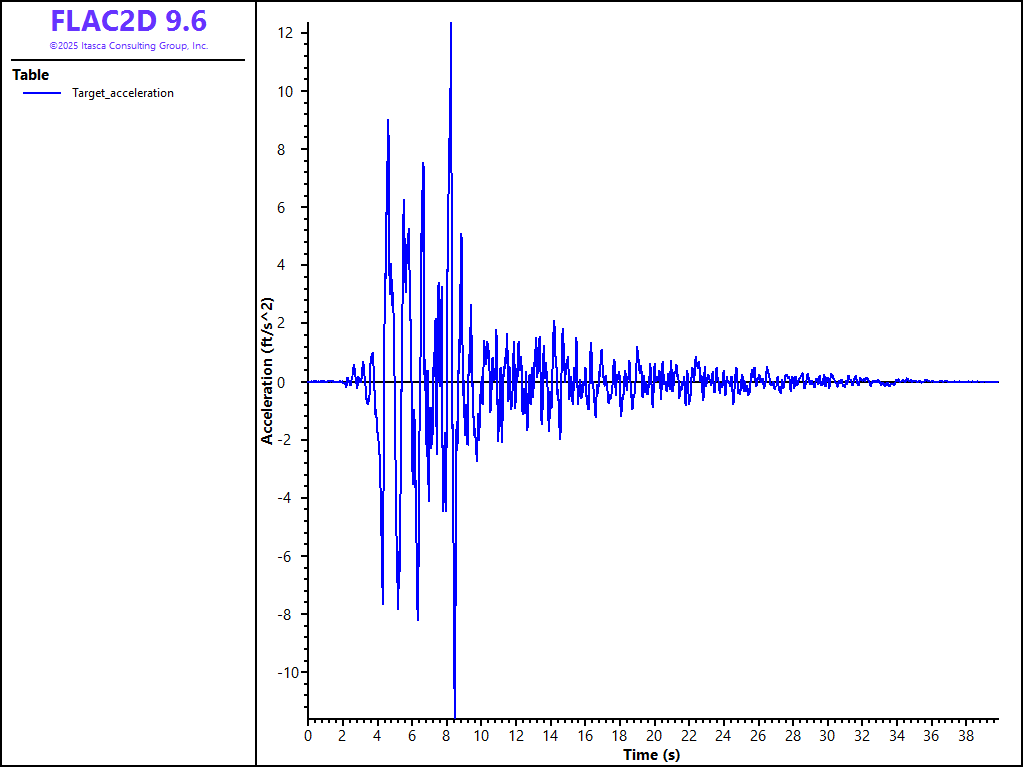The height and width of the screenshot is (768, 1024).
Task: Click the peak reaching about 9 ft/s^2
Action: pyautogui.click(x=388, y=122)
